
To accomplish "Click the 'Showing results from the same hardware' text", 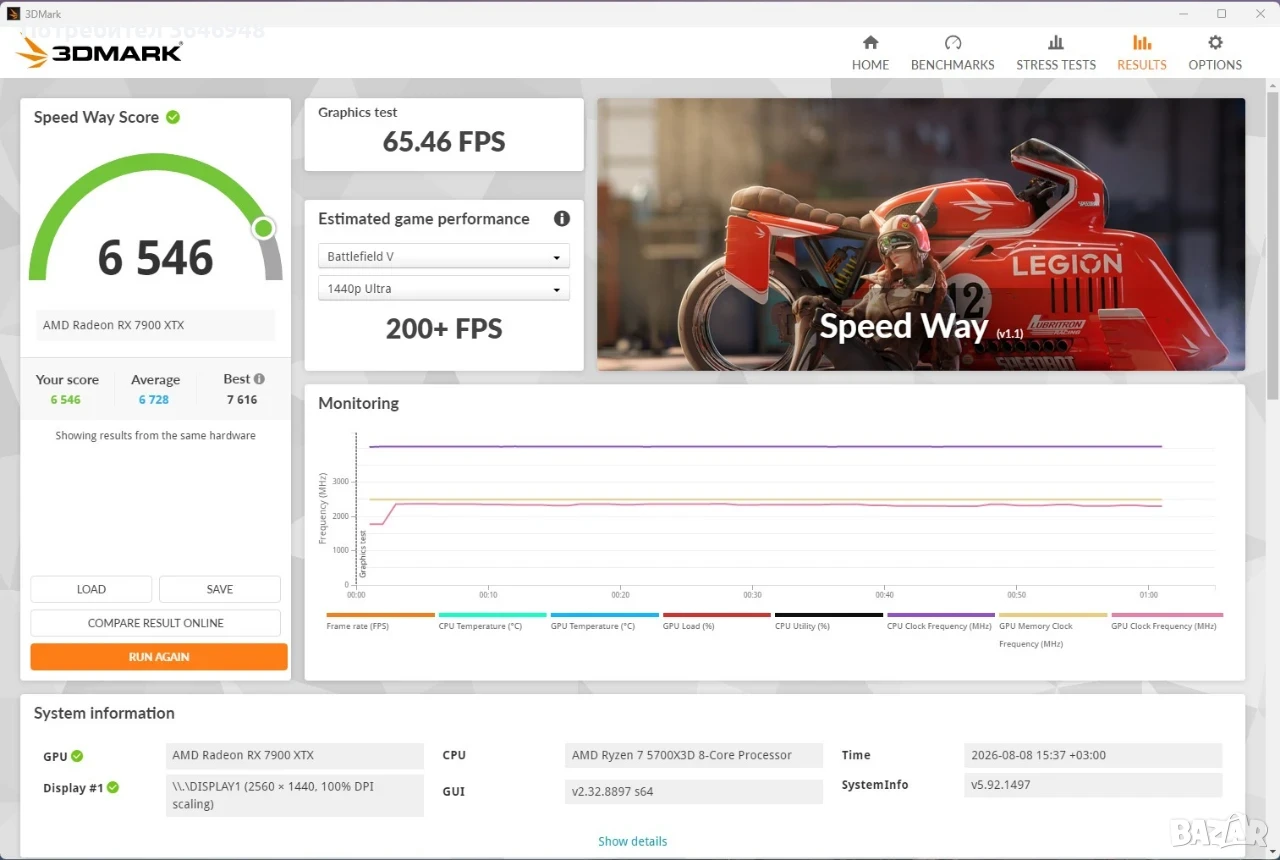I will (x=155, y=436).
